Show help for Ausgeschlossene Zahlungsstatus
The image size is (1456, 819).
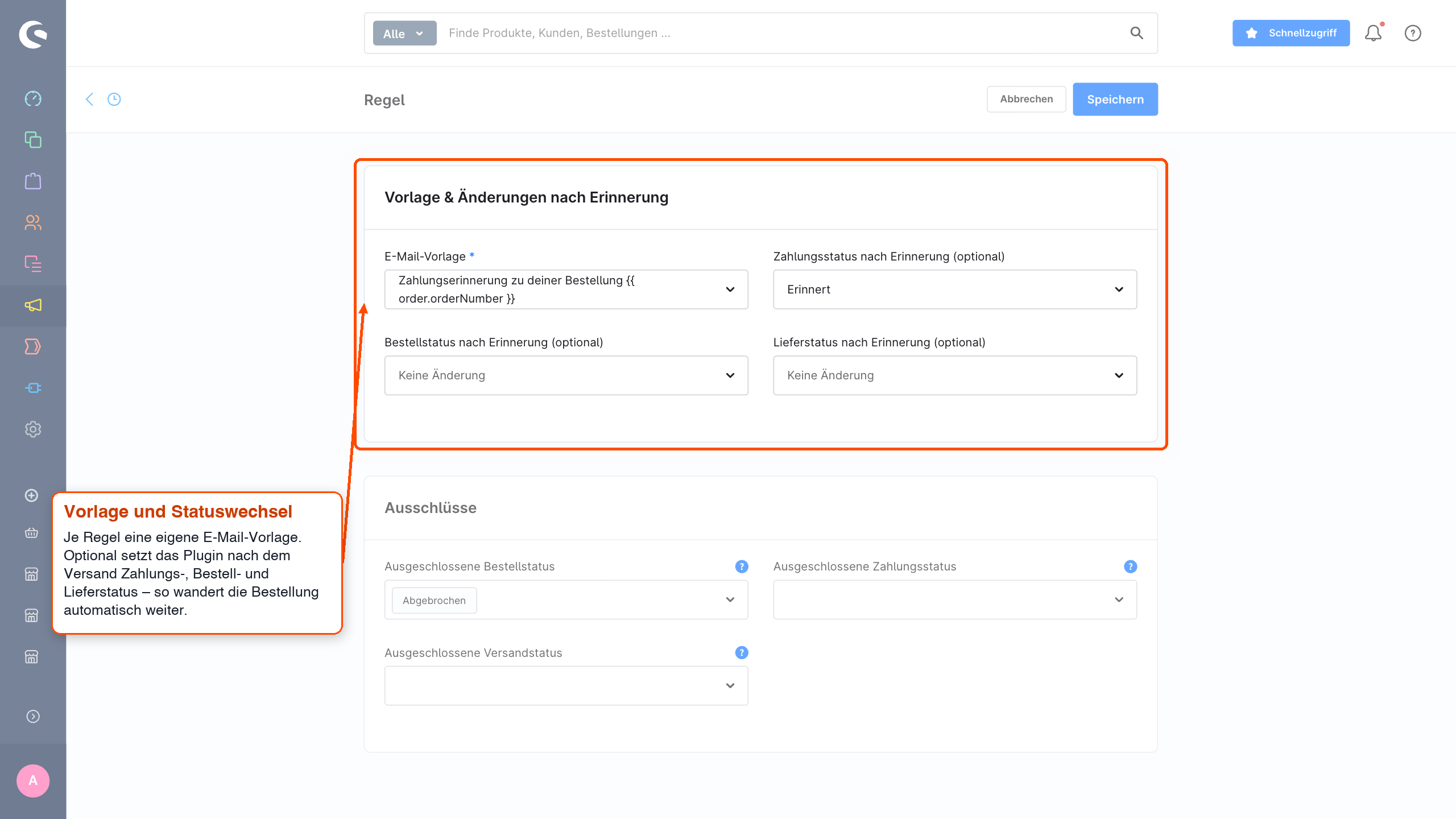1131,566
